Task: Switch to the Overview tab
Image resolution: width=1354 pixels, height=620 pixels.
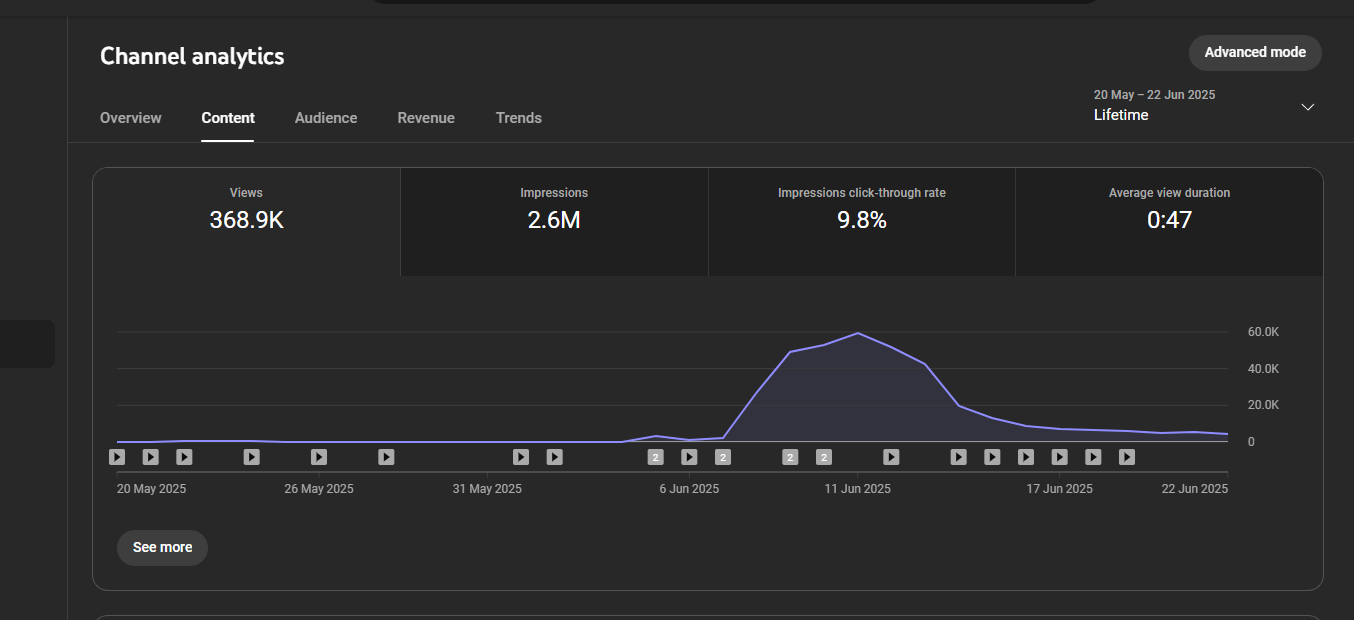Action: click(x=131, y=118)
